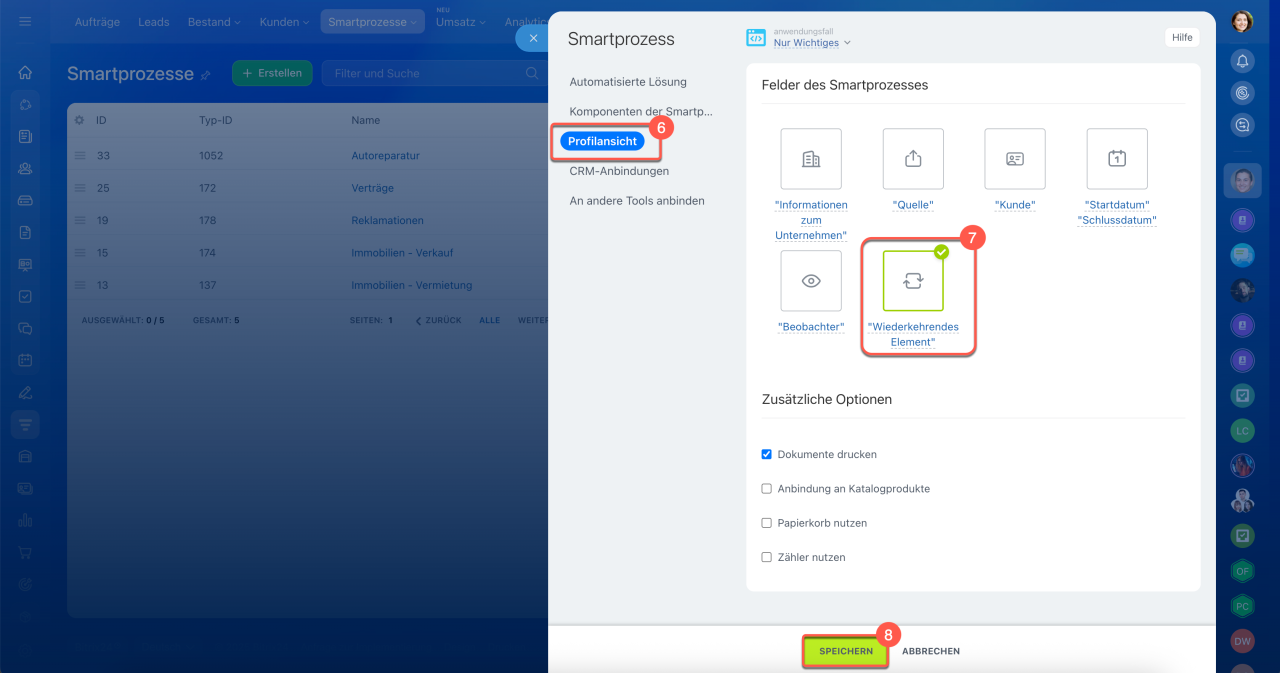Enable Zähler nutzen checkbox

click(767, 557)
